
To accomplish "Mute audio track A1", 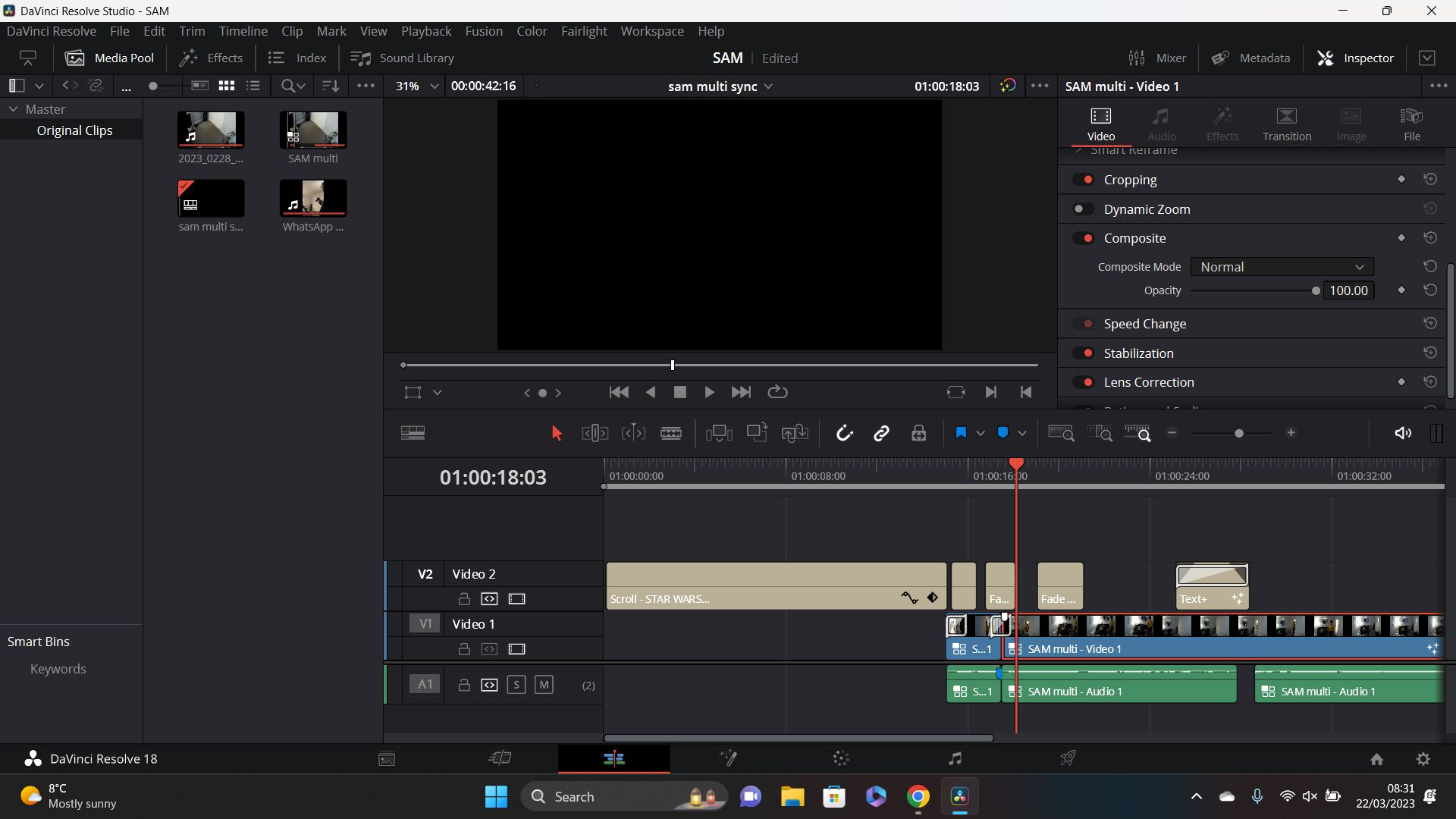I will tap(544, 685).
